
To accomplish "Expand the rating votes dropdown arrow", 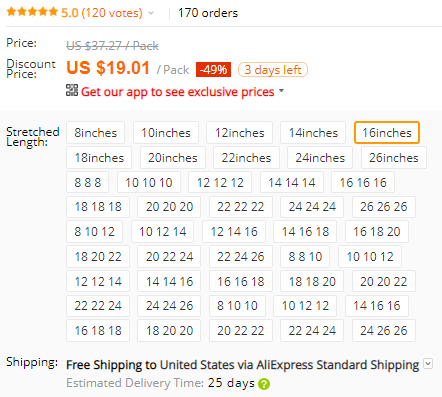I will (x=151, y=13).
